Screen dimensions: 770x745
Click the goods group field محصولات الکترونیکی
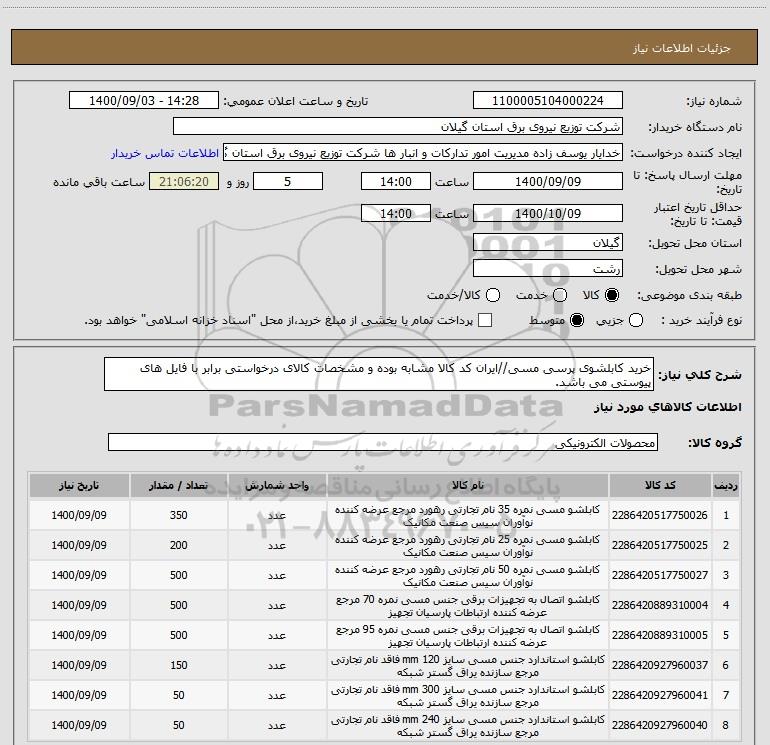pos(383,442)
